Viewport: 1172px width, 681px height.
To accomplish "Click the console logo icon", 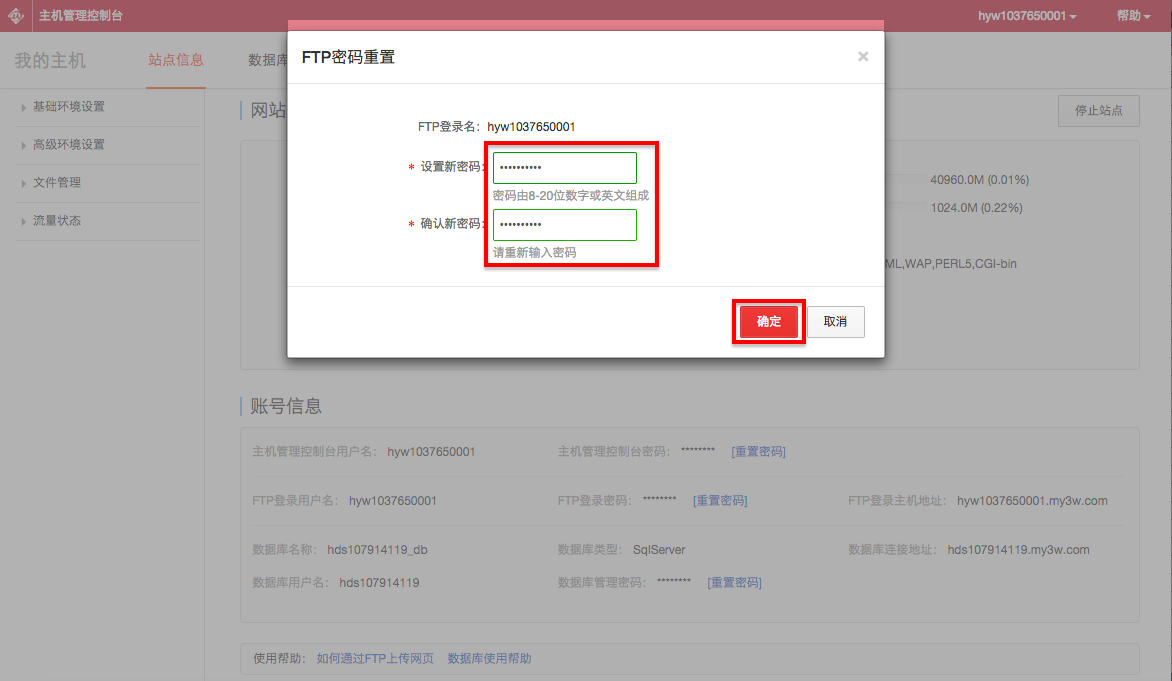I will pyautogui.click(x=16, y=16).
